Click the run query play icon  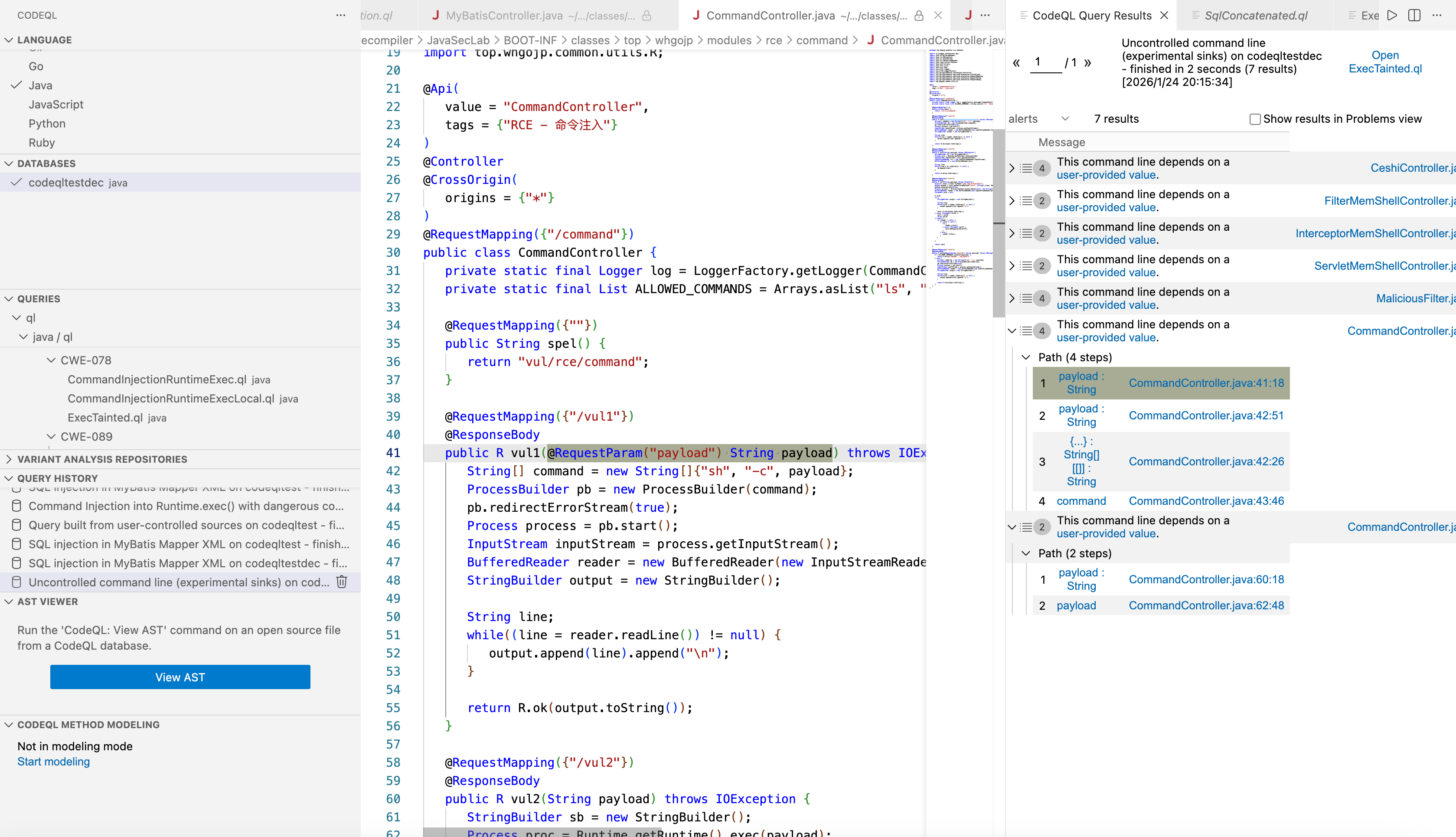pyautogui.click(x=1392, y=16)
